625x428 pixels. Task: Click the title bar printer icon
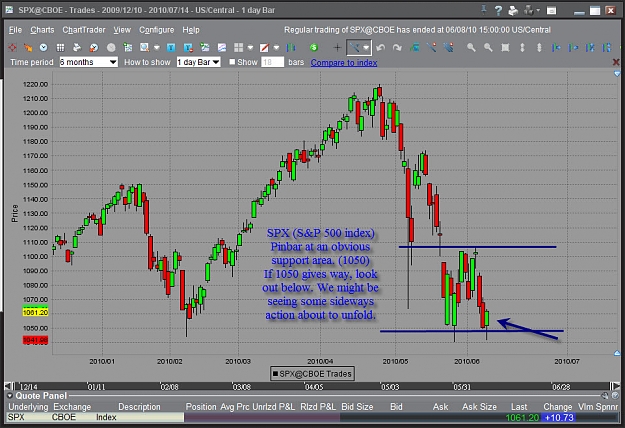pos(513,11)
